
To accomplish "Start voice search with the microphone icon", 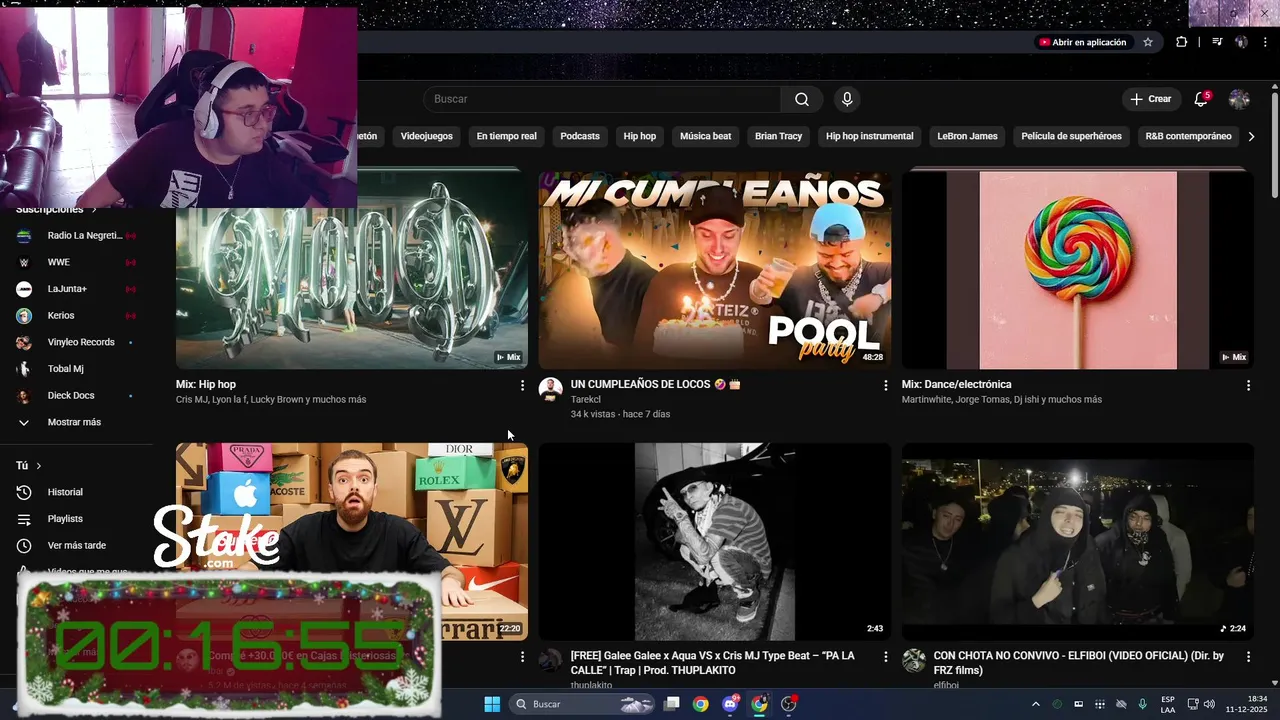I will coord(847,99).
